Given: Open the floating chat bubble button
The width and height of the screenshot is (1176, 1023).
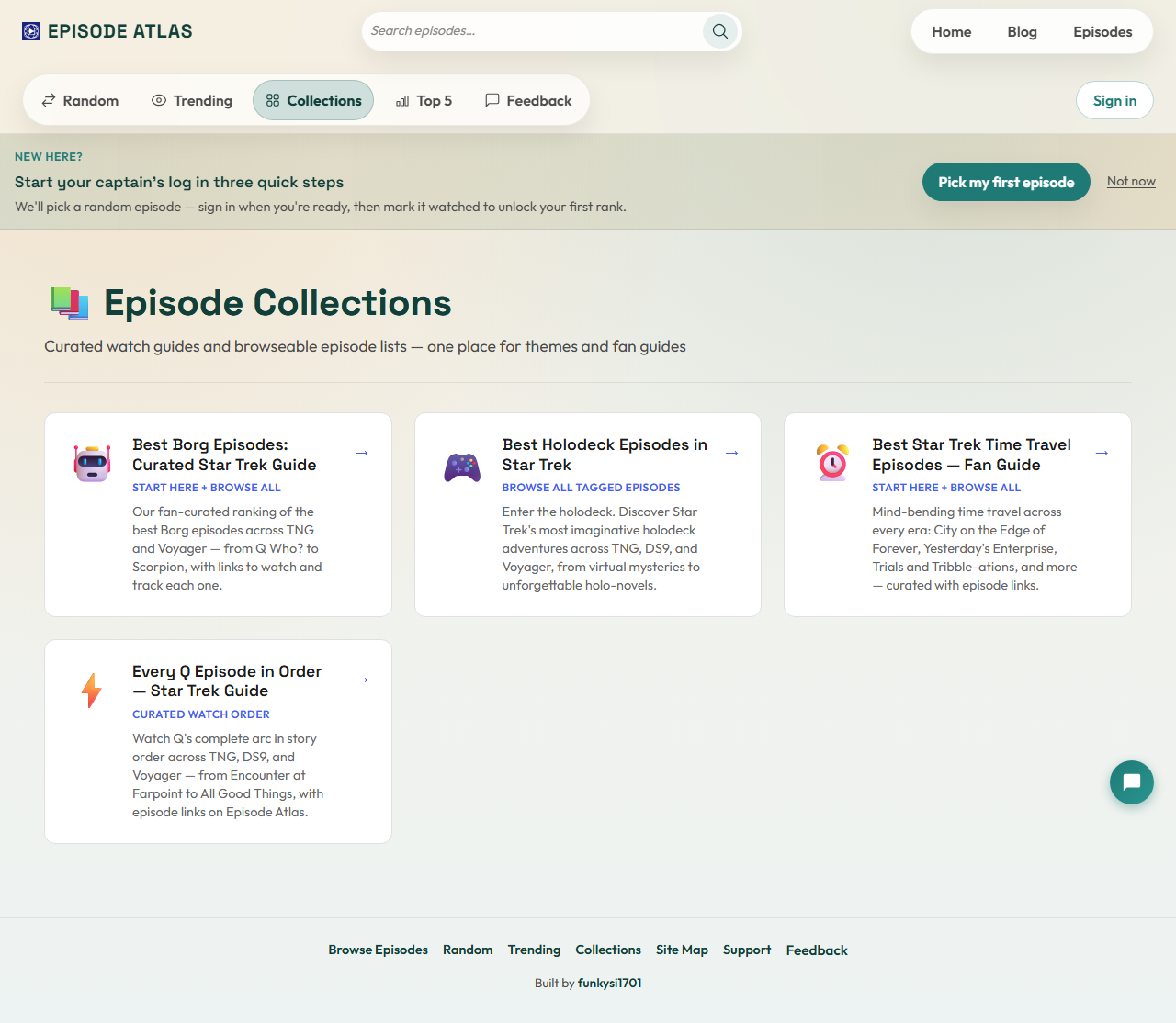Looking at the screenshot, I should [x=1131, y=782].
